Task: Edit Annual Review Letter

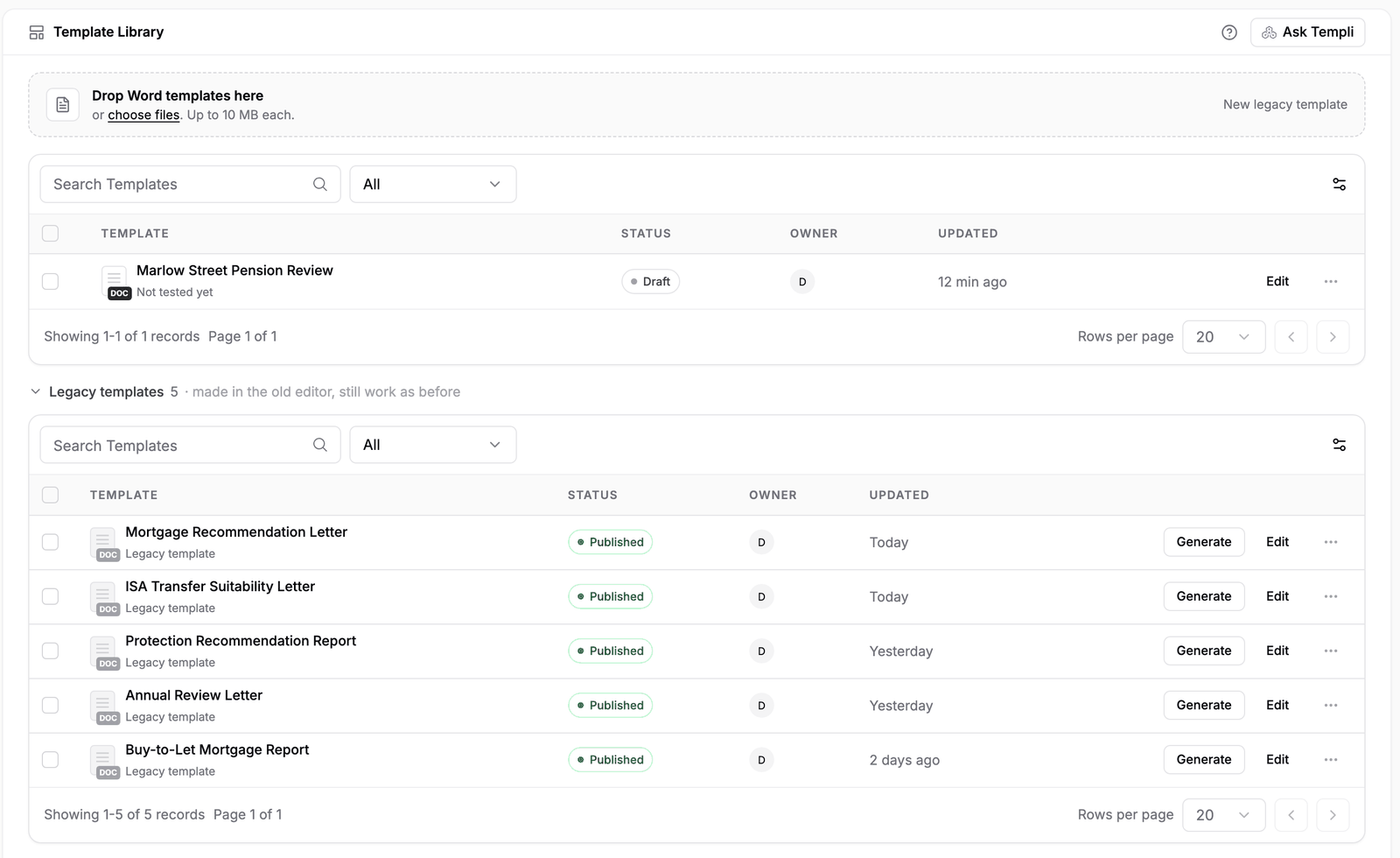Action: [x=1277, y=705]
